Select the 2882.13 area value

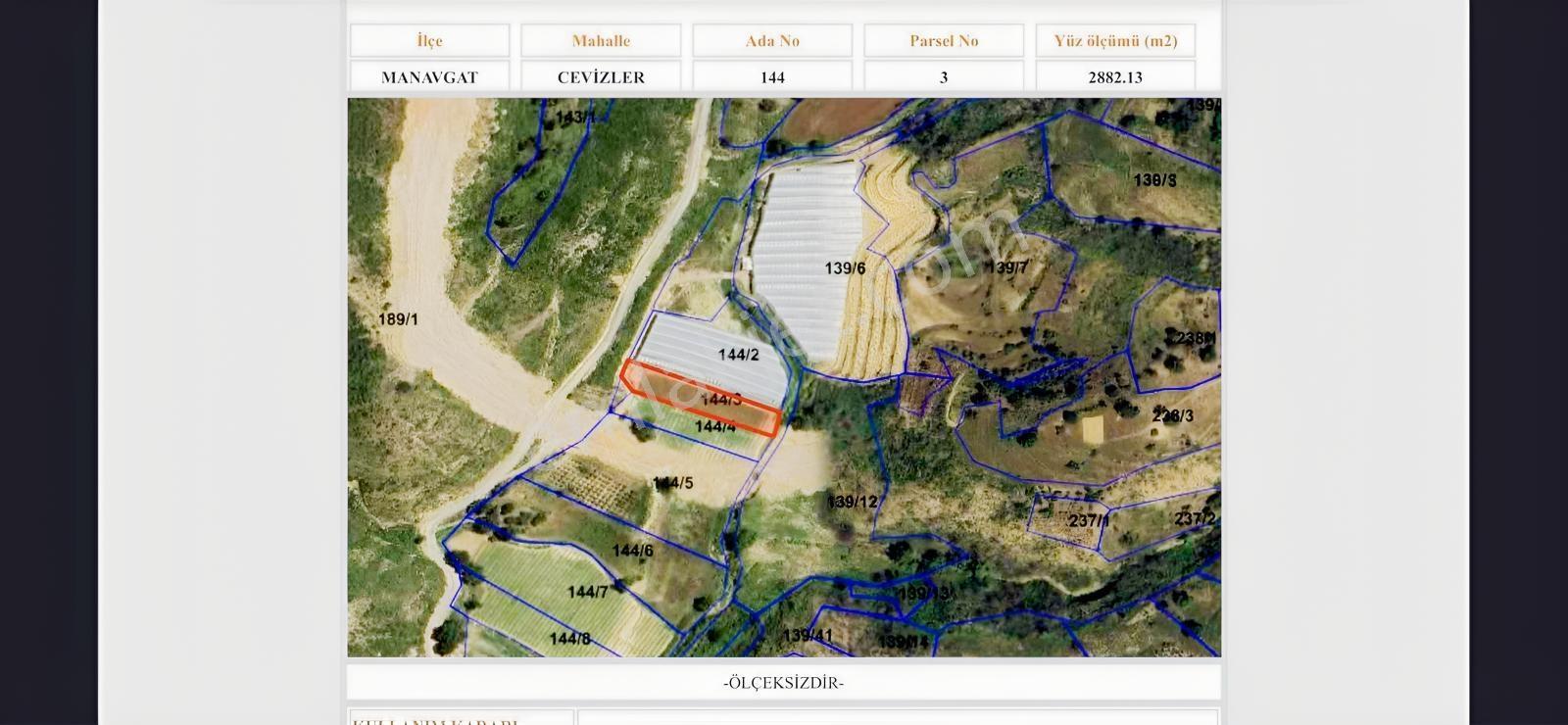click(x=1115, y=76)
